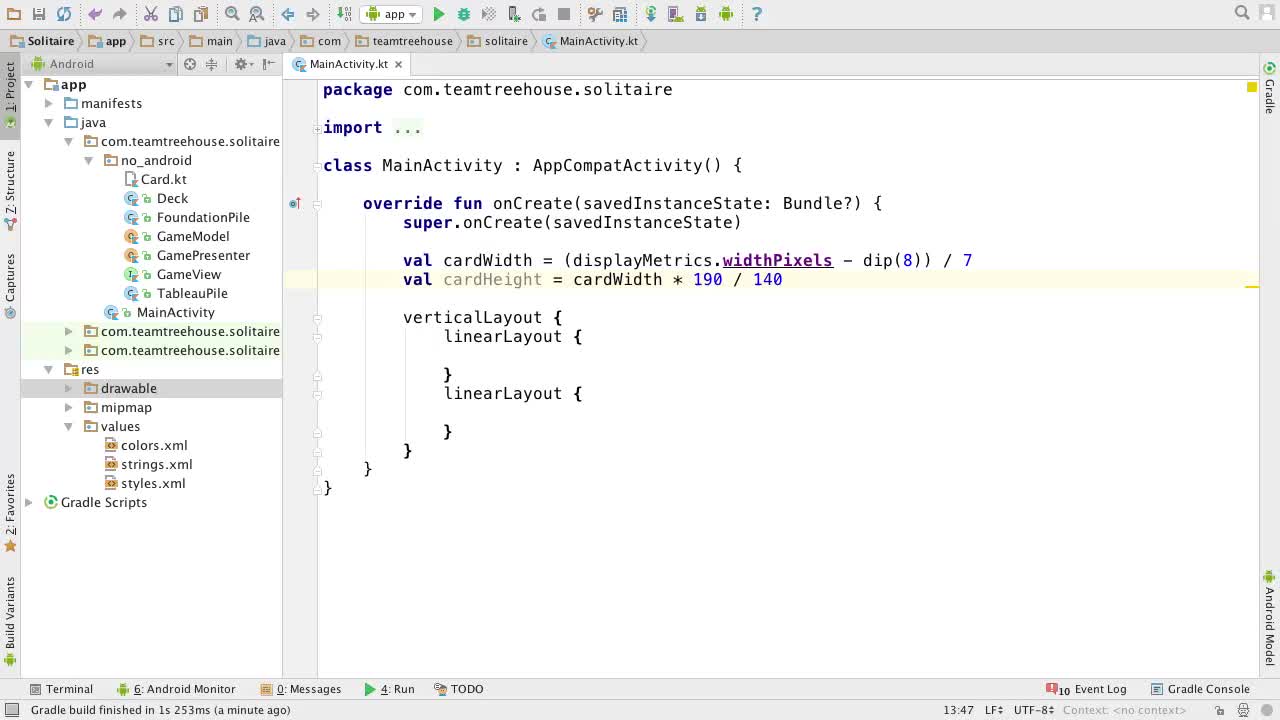
Task: Expand the drawable folder
Action: [x=68, y=388]
